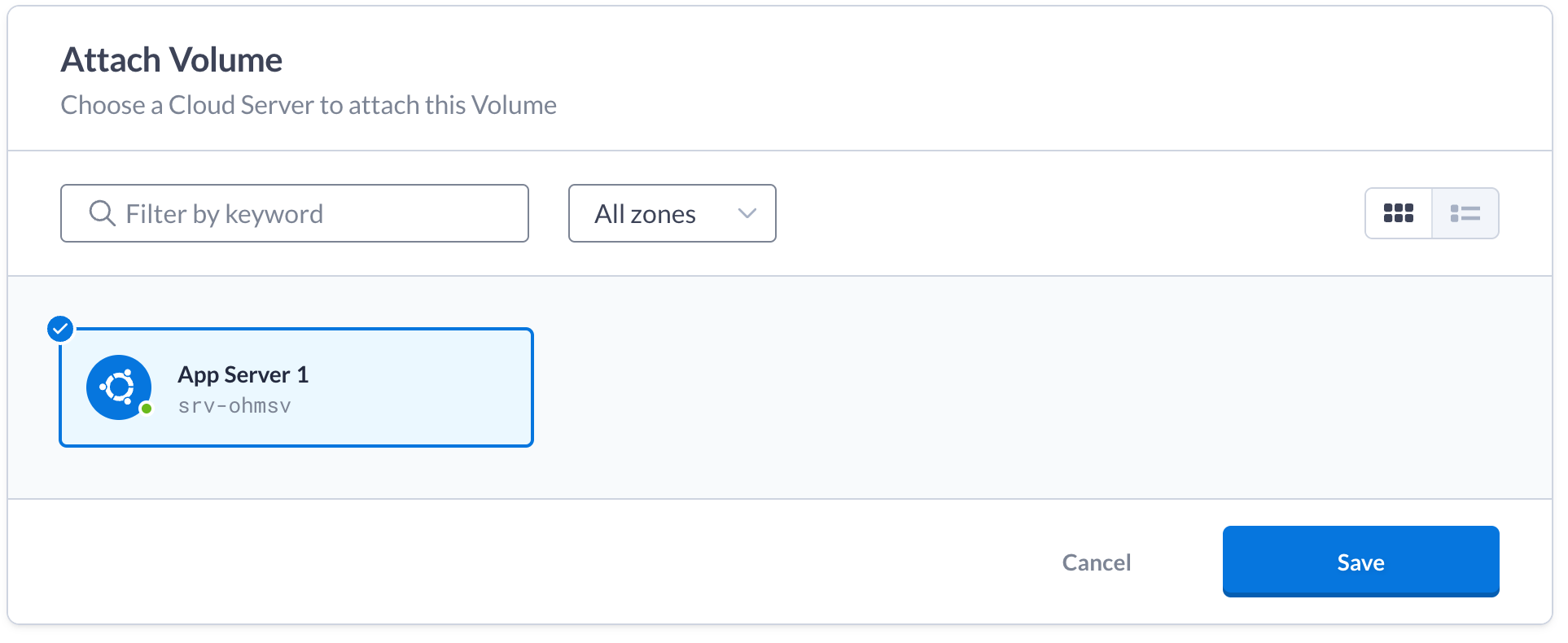Click the green running-status dot on the server

coord(147,409)
